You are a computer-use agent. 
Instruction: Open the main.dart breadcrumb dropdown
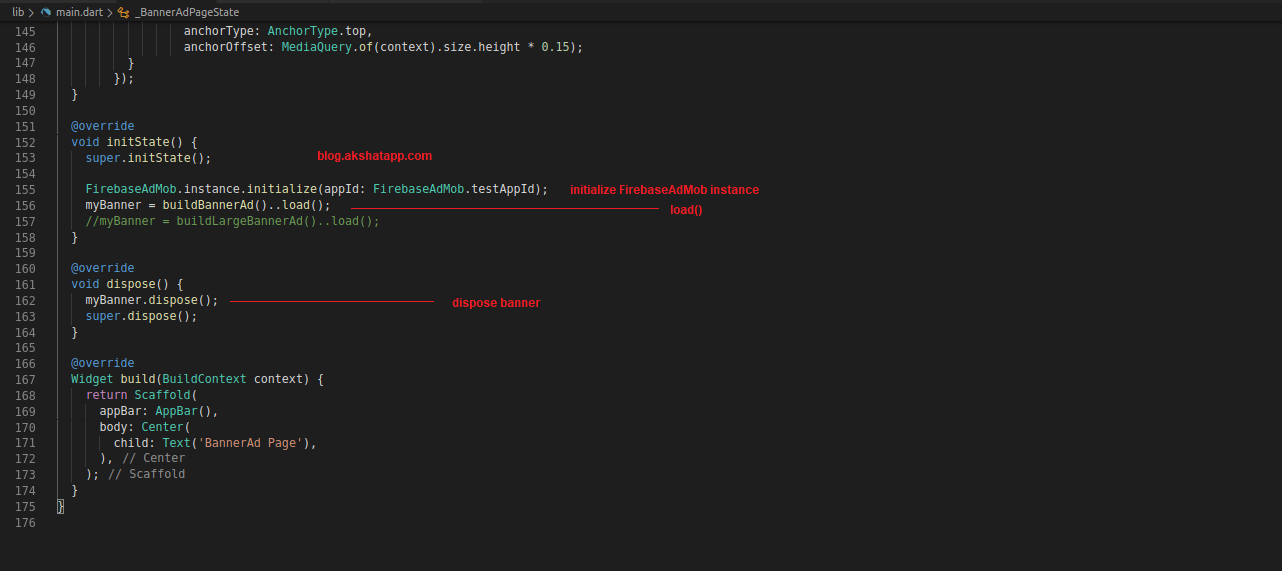point(80,12)
